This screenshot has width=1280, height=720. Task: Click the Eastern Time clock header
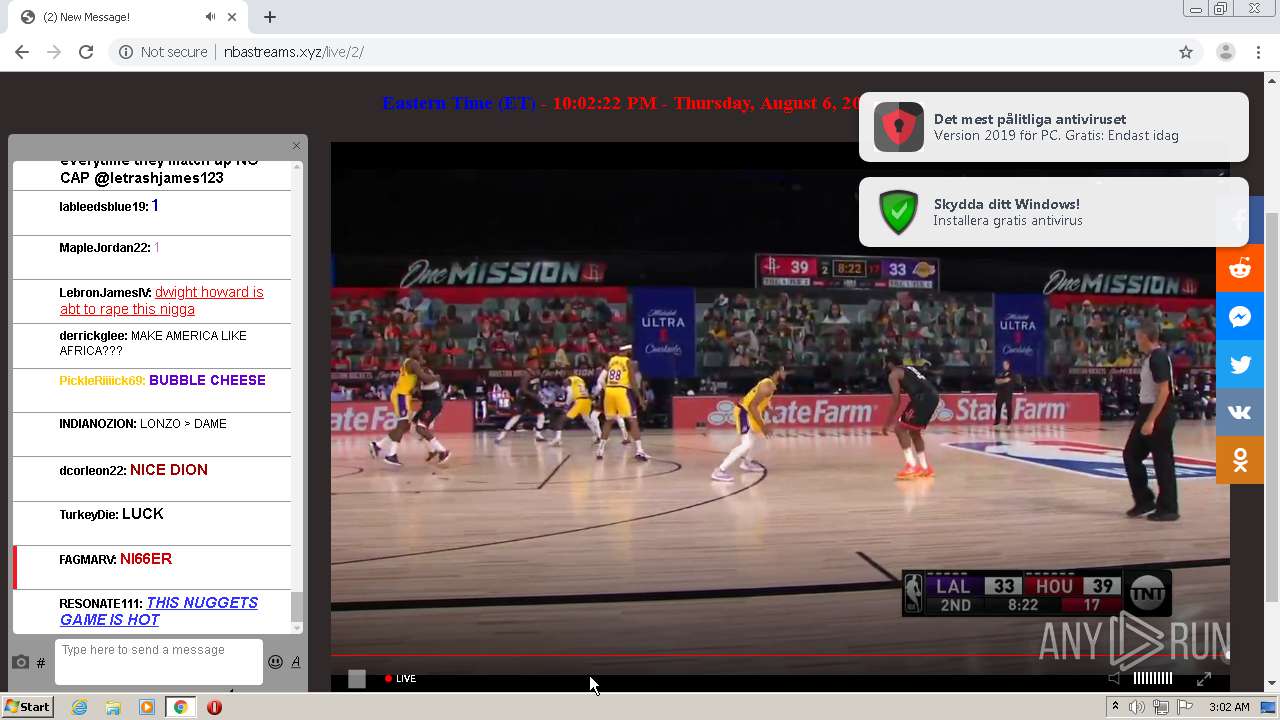coord(620,103)
